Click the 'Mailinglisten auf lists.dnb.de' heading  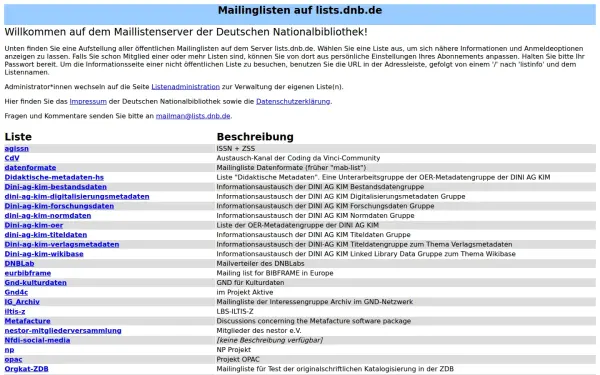click(x=300, y=10)
